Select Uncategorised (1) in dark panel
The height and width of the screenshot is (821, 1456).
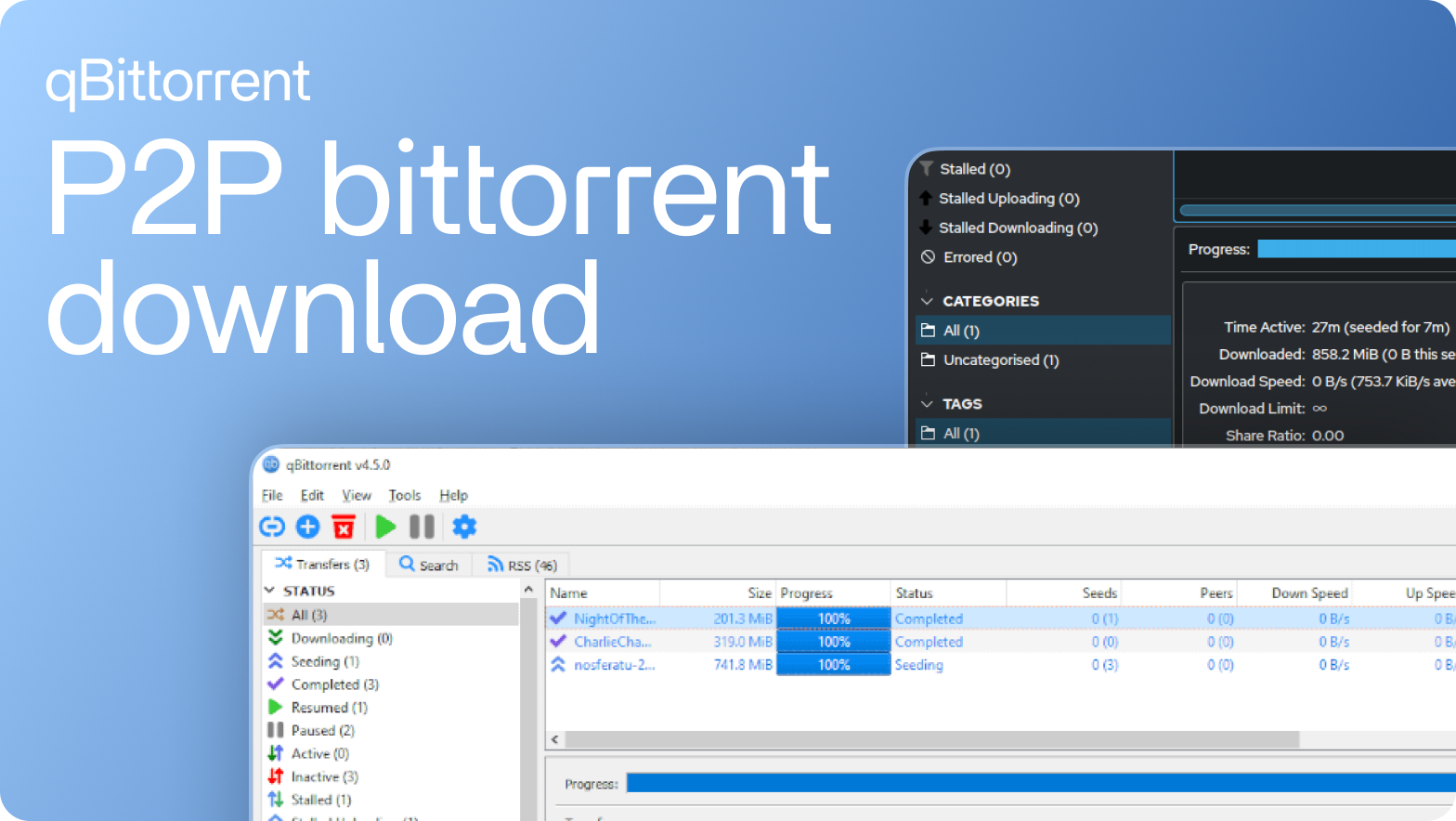point(1000,360)
